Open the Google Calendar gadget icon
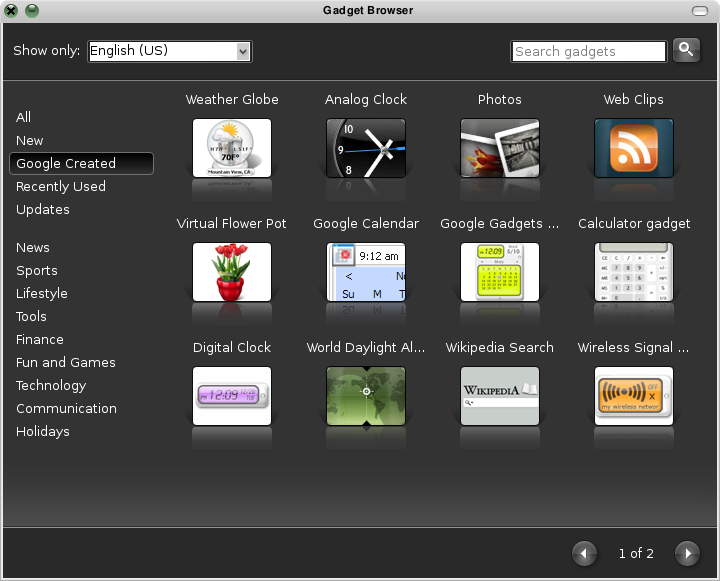The width and height of the screenshot is (720, 581). click(x=366, y=272)
